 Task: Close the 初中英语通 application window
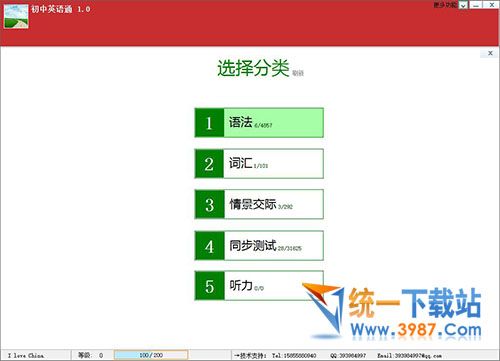point(492,5)
